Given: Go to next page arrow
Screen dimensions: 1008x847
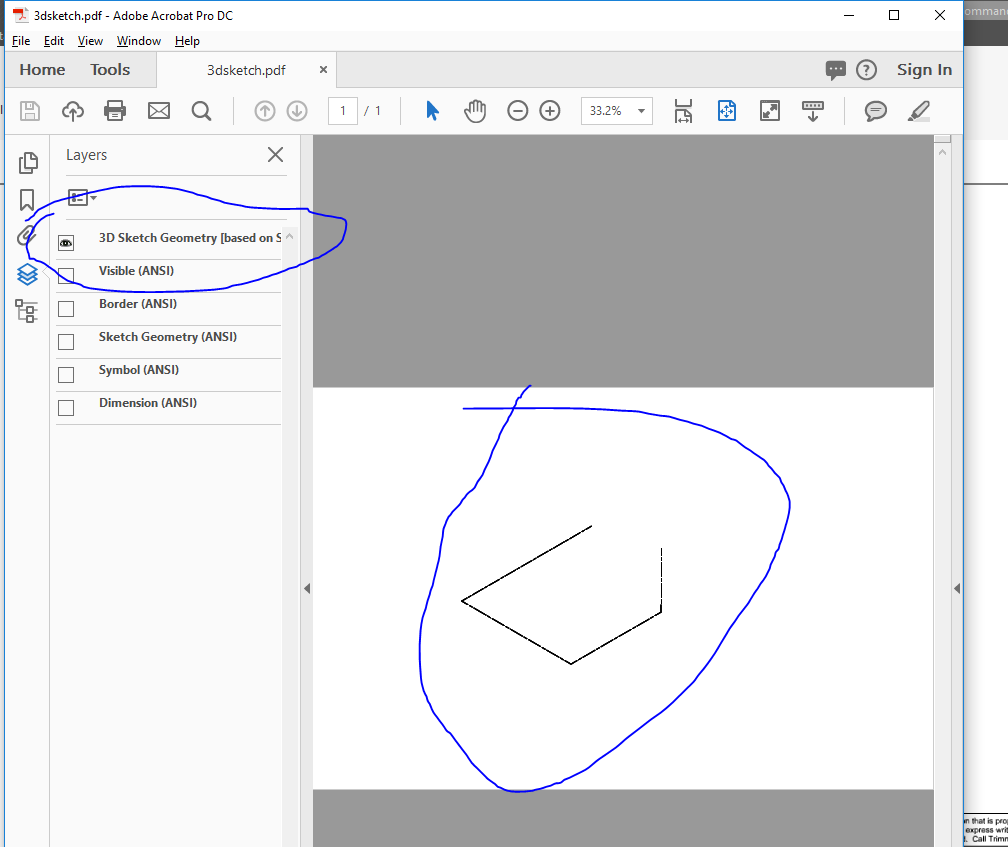Looking at the screenshot, I should (x=297, y=111).
